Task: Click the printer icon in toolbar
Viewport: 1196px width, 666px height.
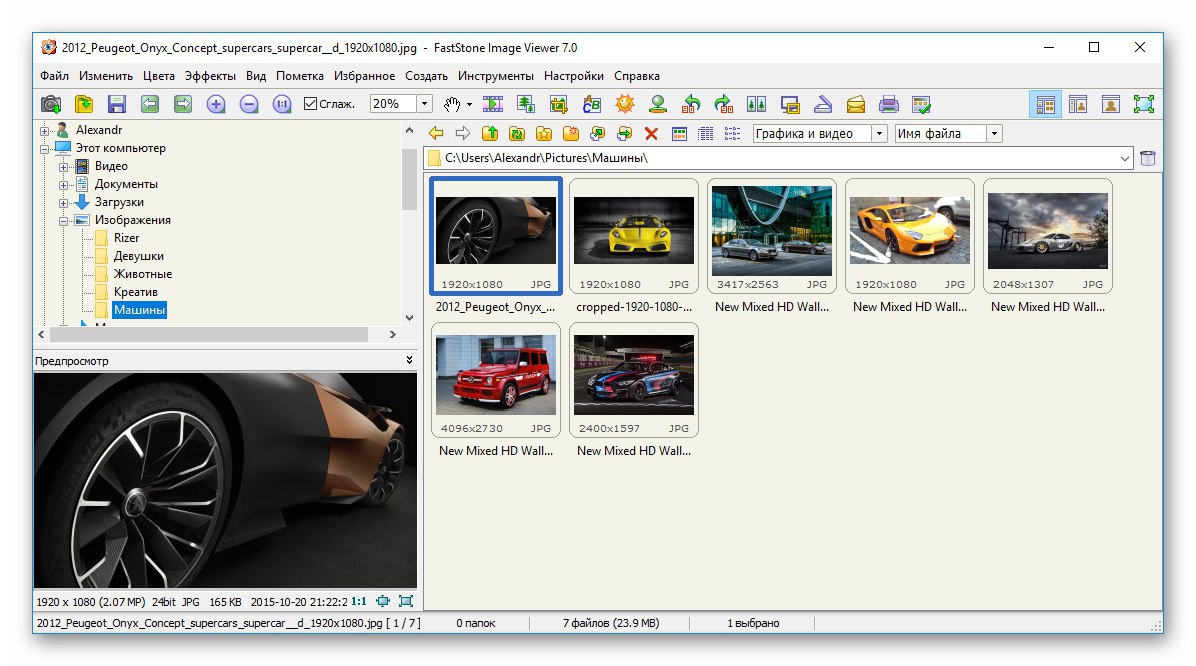Action: 888,104
